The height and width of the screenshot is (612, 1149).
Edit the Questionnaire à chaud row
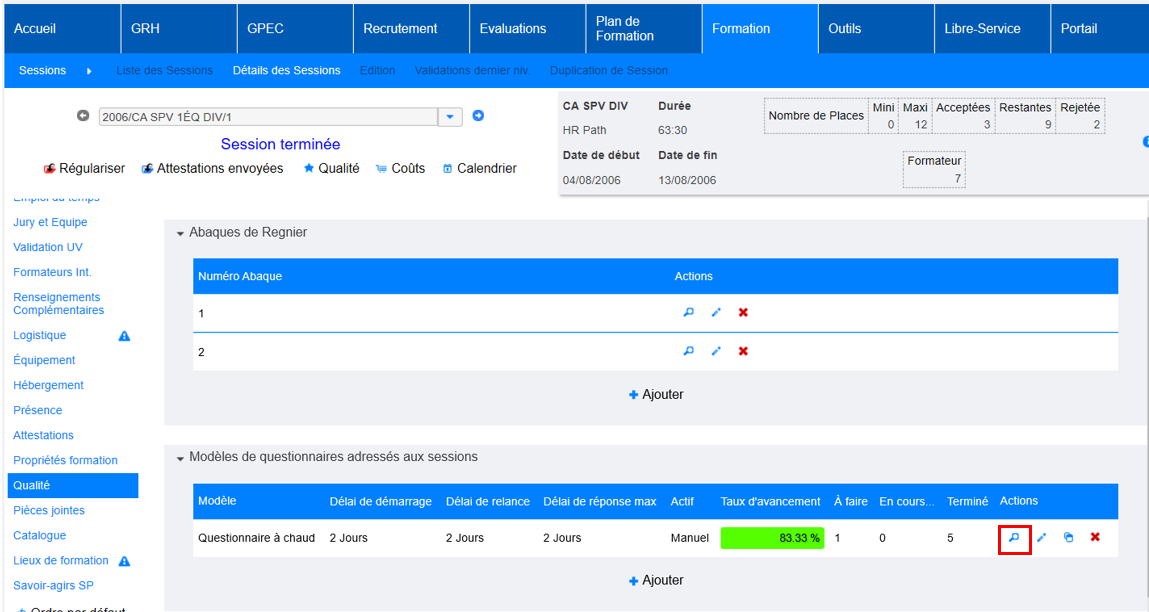pyautogui.click(x=1041, y=538)
